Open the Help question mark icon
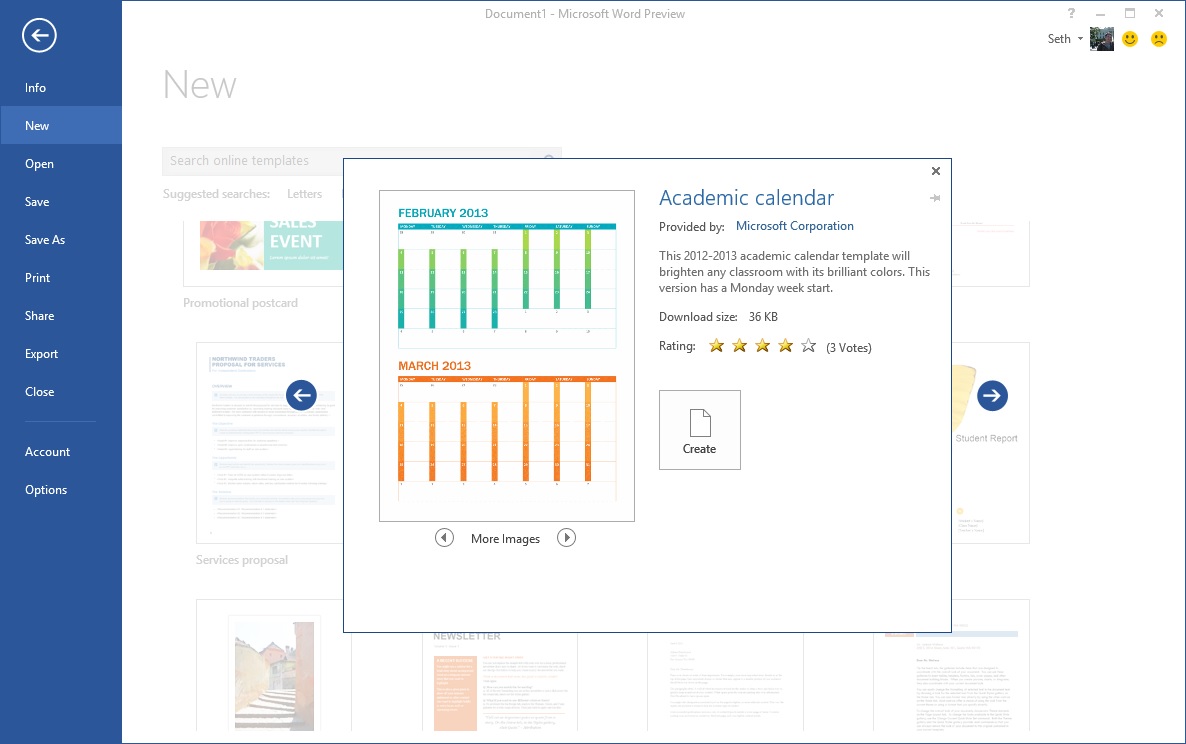Viewport: 1186px width, 744px height. [1071, 13]
